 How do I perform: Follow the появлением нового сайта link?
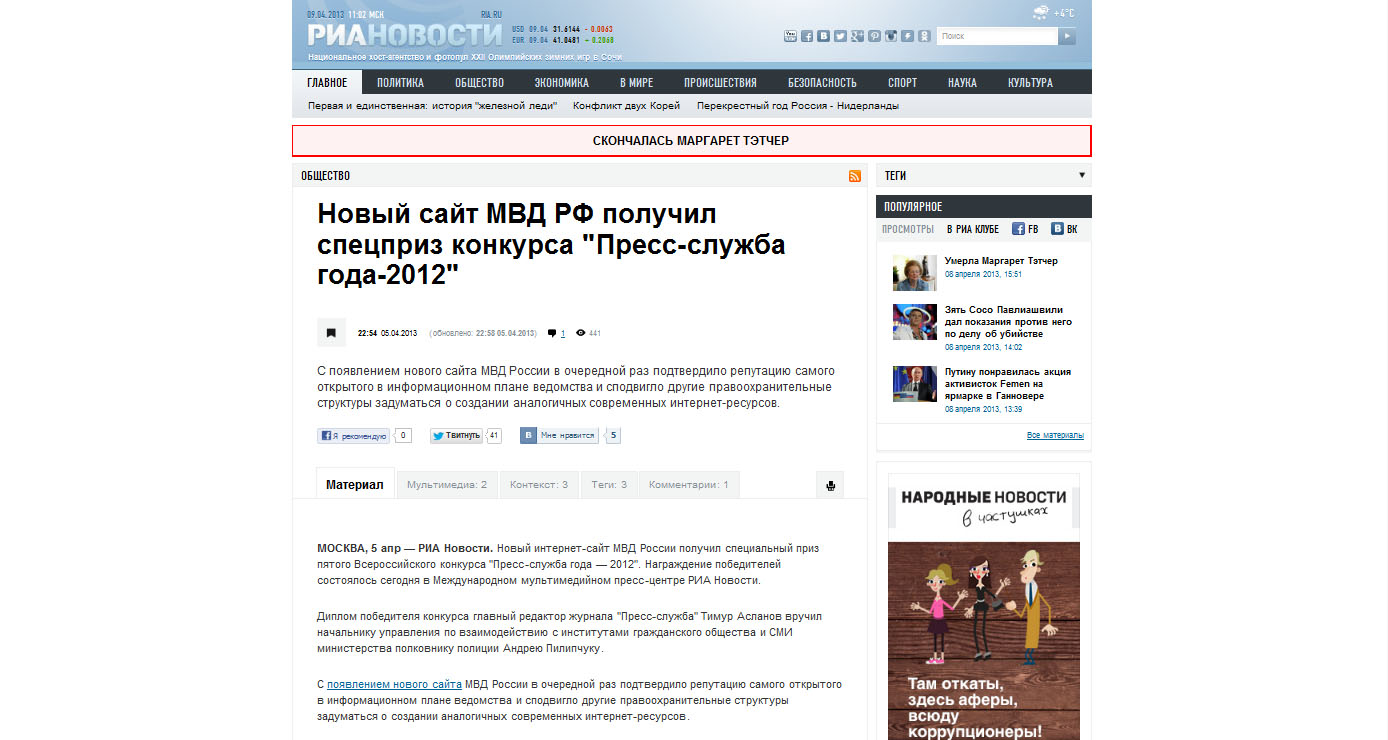(x=394, y=684)
